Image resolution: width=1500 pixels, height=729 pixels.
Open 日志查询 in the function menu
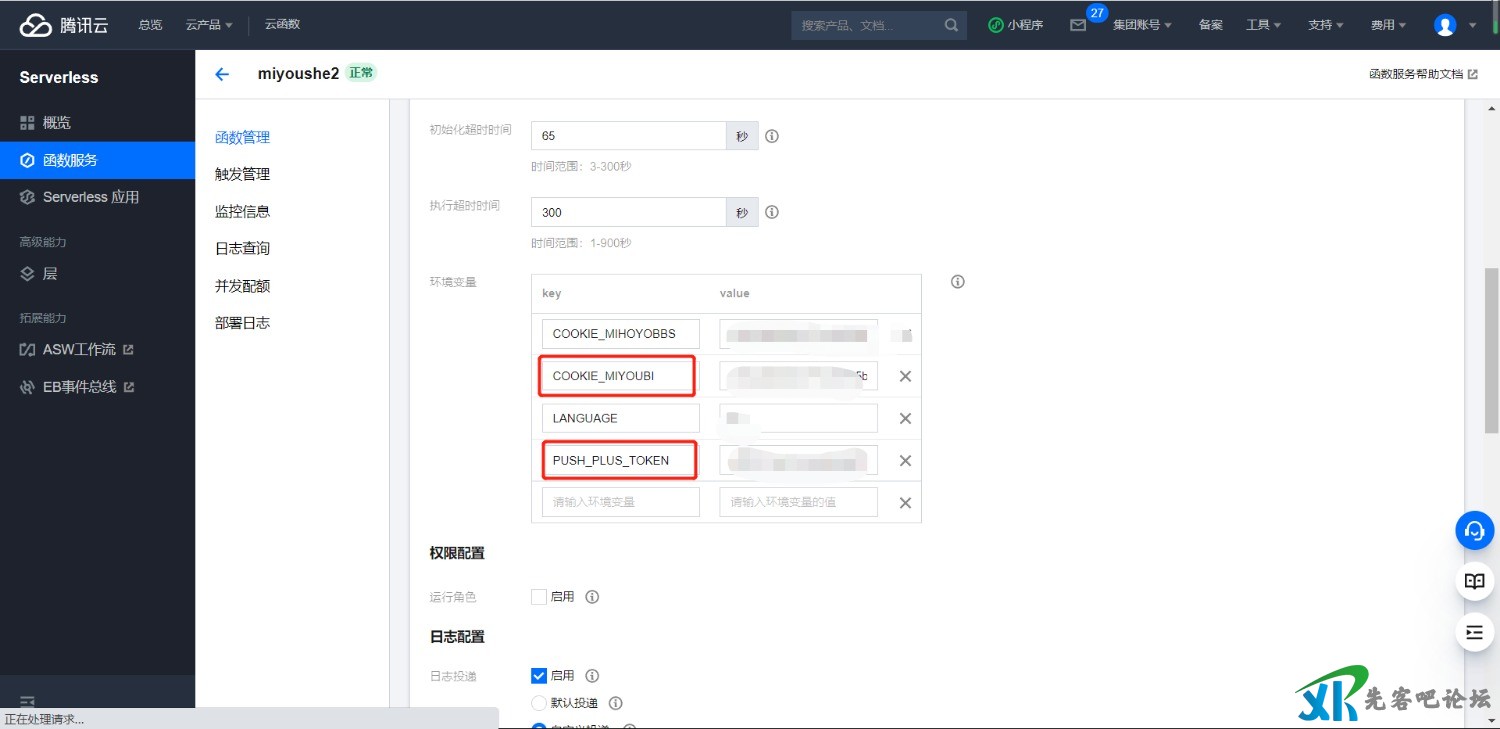(242, 248)
